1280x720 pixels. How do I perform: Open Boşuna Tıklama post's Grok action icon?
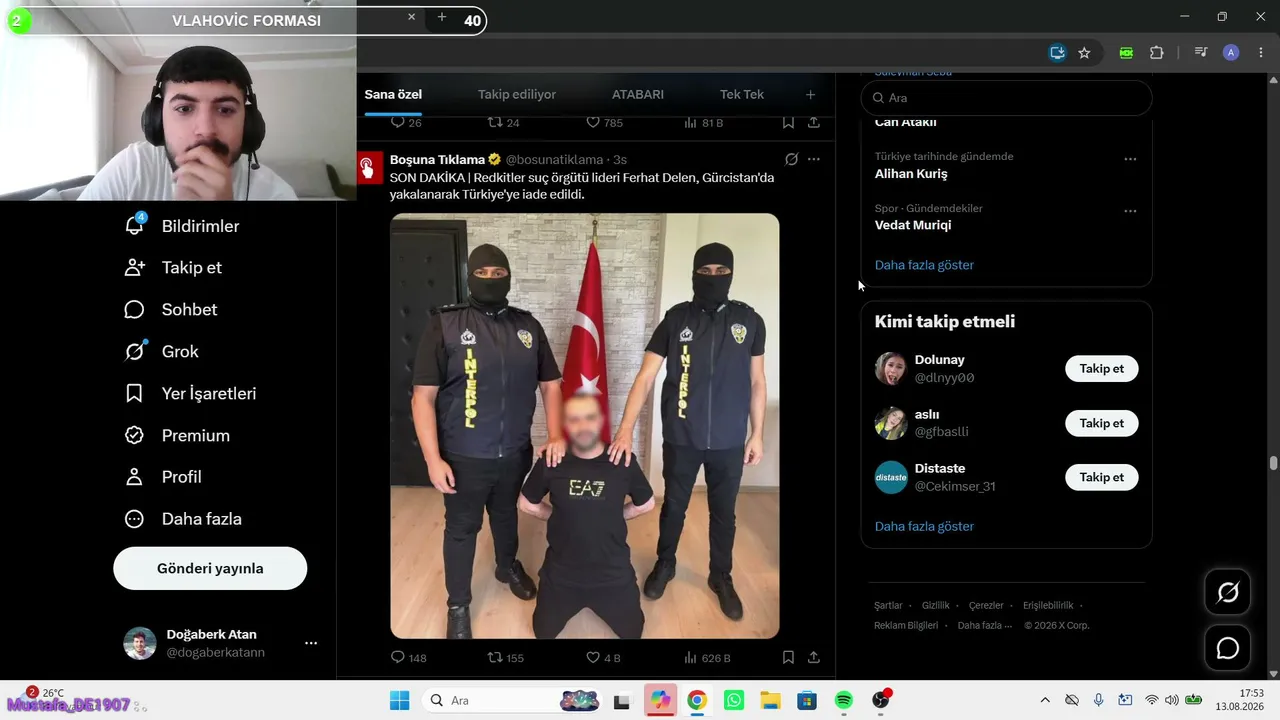791,159
